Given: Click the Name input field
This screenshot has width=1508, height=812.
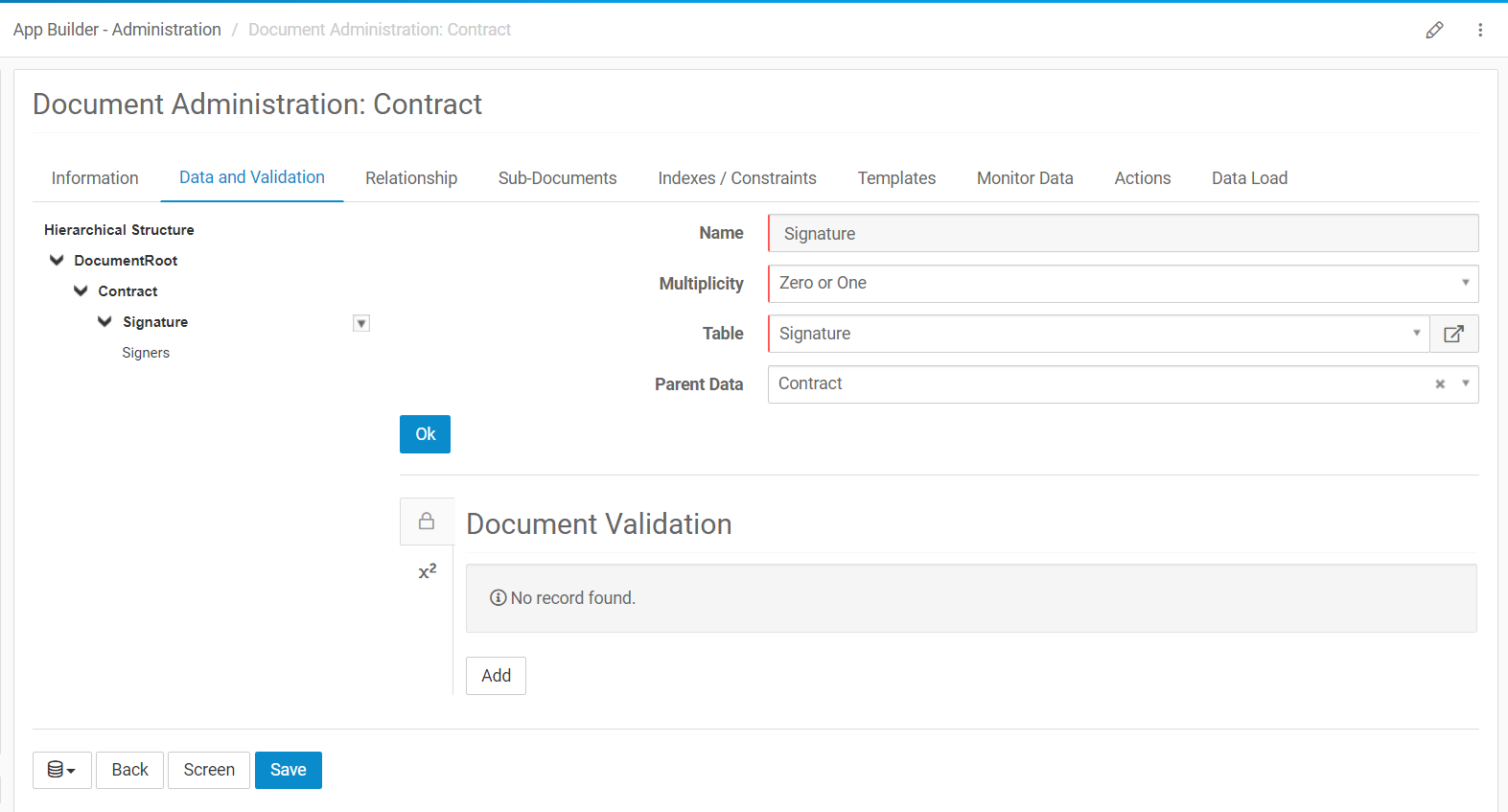Looking at the screenshot, I should (1122, 234).
